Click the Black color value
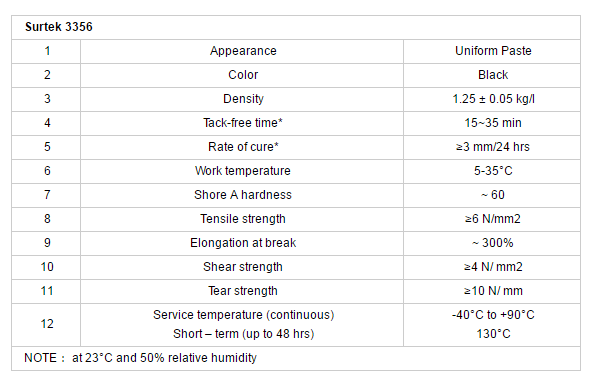The width and height of the screenshot is (616, 374). pyautogui.click(x=493, y=75)
